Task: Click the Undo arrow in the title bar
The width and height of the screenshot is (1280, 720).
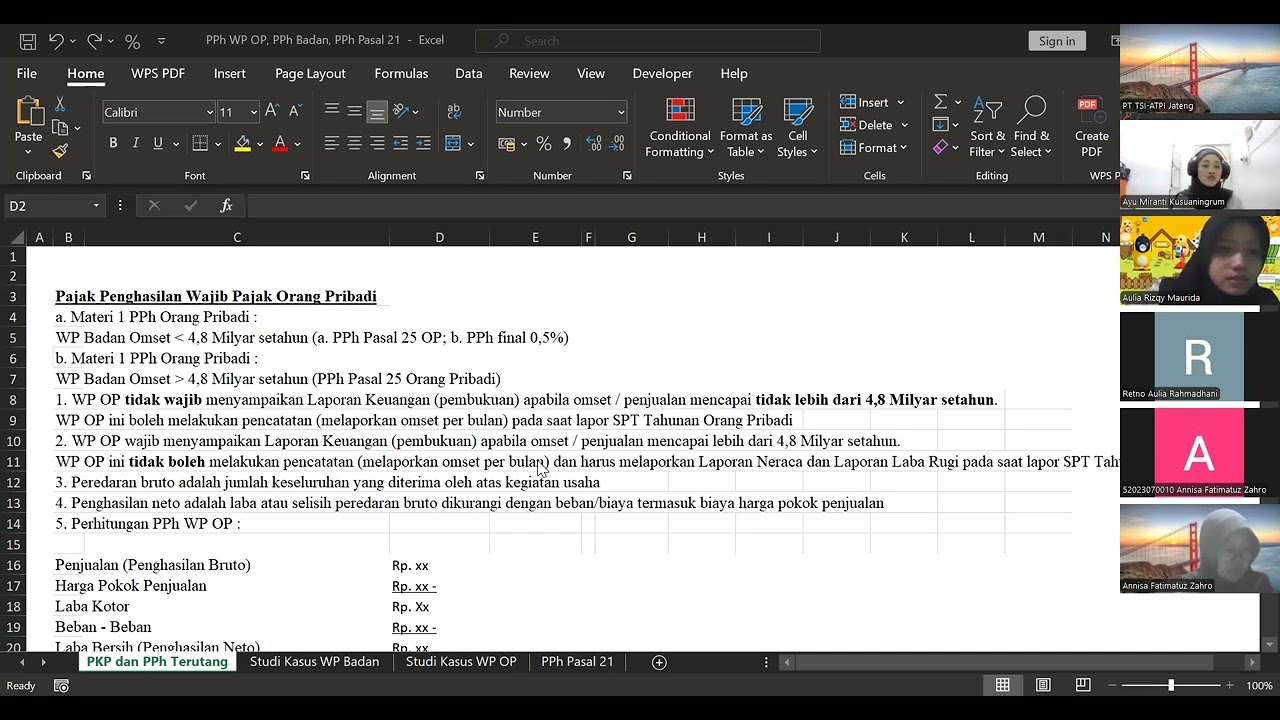Action: 56,41
